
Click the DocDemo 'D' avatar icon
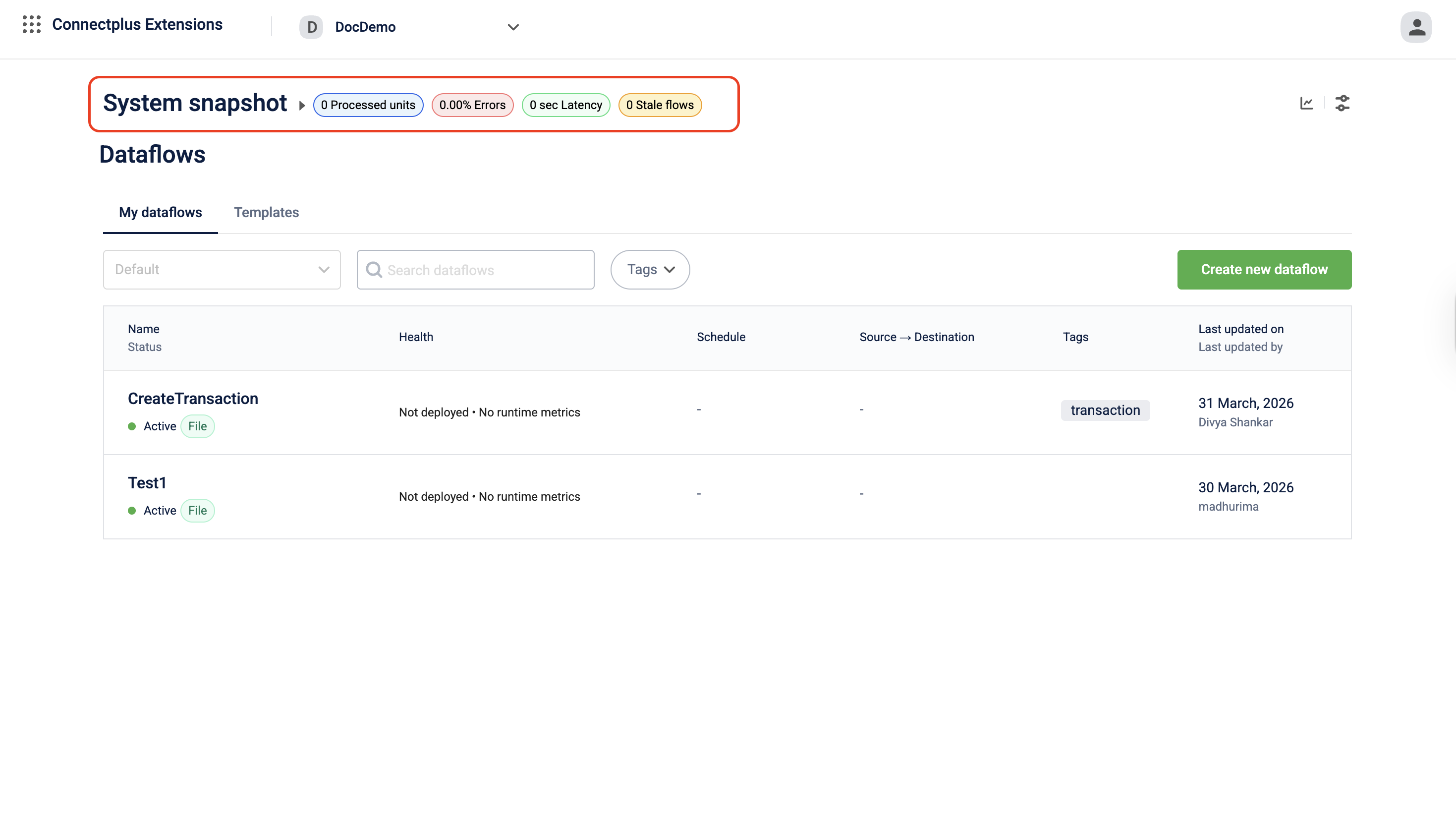[311, 27]
